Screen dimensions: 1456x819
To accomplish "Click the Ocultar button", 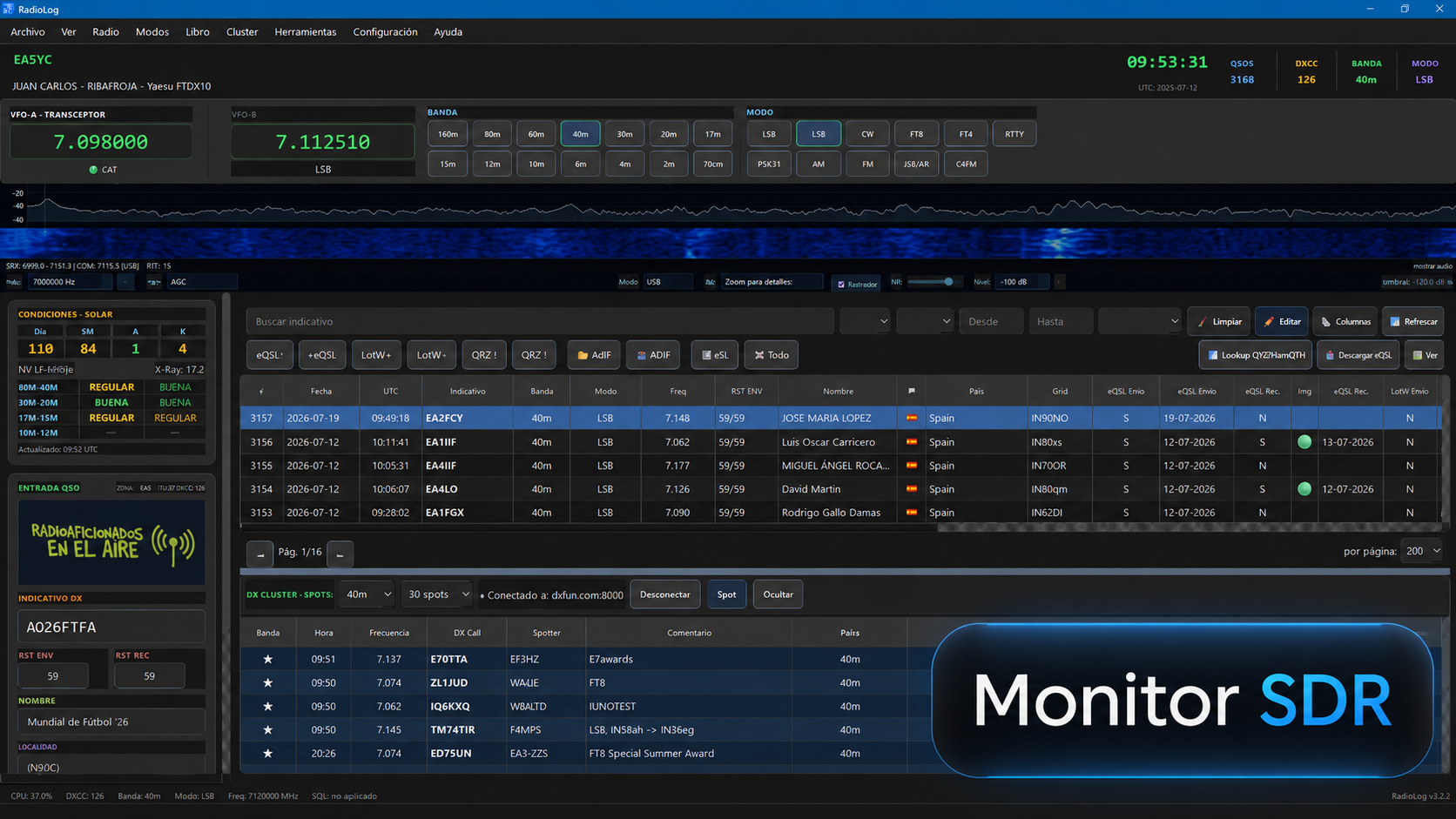I will (778, 594).
